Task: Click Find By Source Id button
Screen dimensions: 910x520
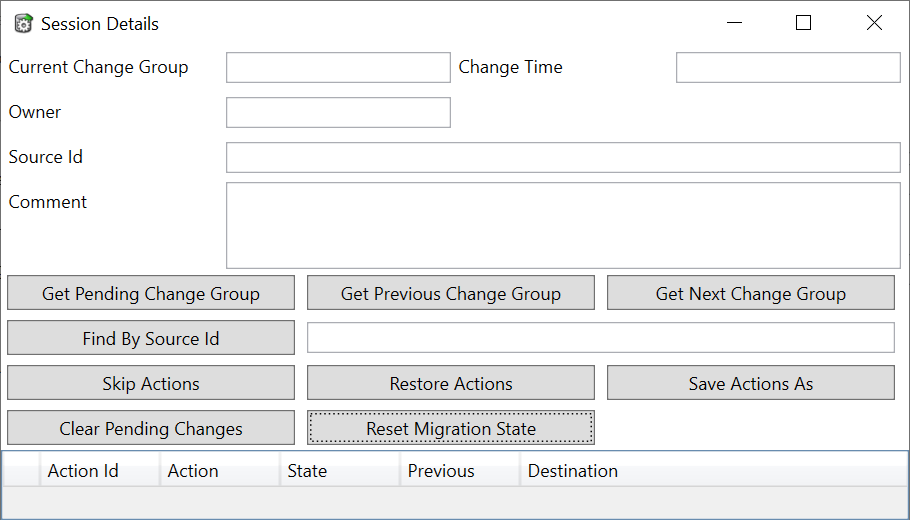Action: [151, 338]
